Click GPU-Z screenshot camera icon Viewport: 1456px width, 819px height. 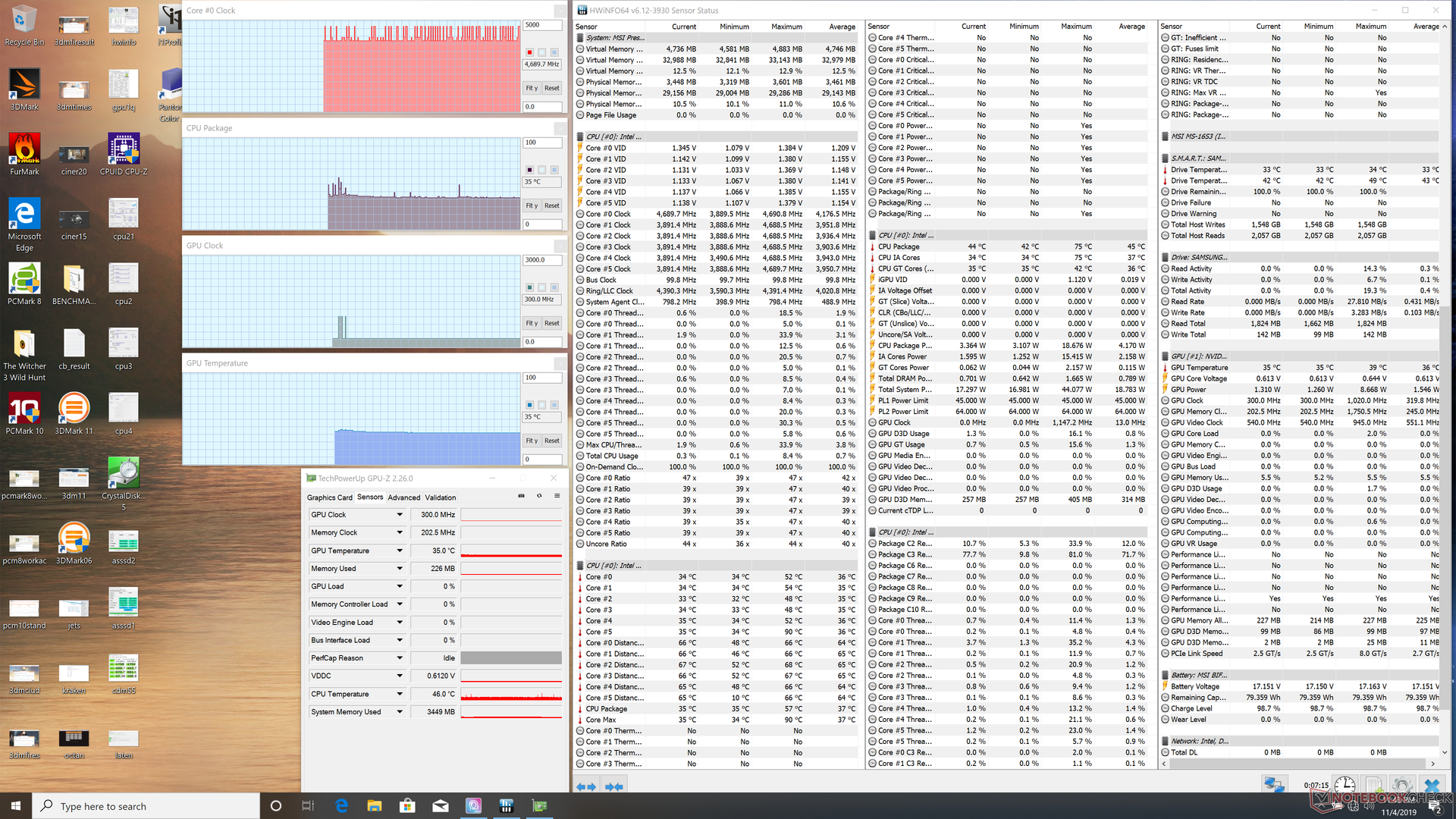pos(521,496)
